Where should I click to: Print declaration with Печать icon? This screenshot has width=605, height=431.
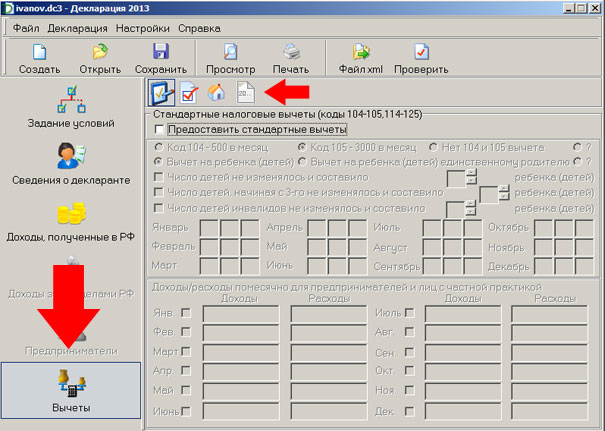tap(290, 58)
